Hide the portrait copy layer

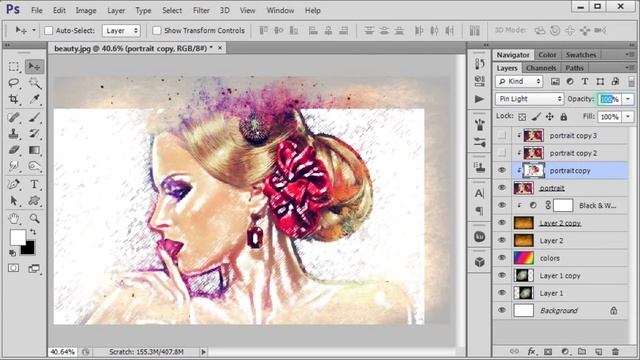coord(502,170)
